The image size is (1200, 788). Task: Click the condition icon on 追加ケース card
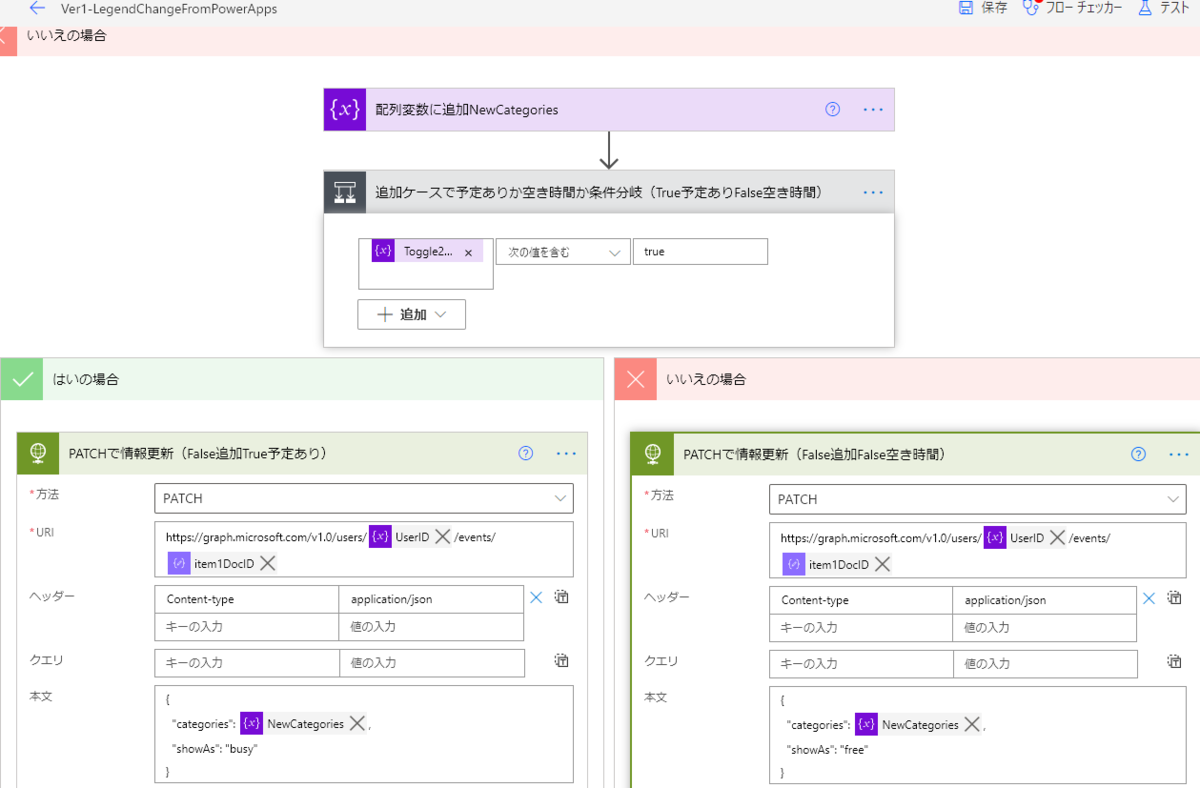(345, 192)
